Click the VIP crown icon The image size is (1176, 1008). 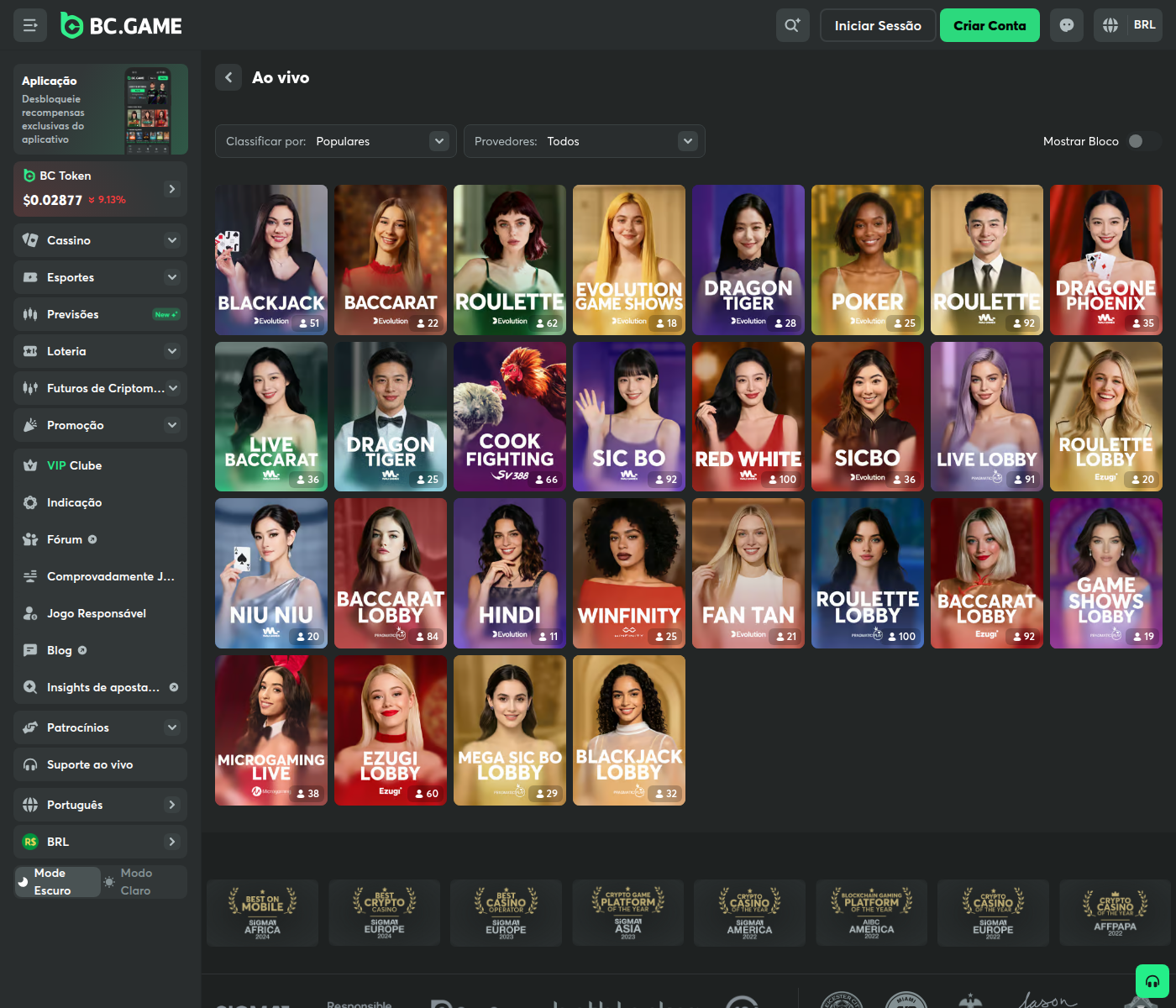tap(30, 465)
